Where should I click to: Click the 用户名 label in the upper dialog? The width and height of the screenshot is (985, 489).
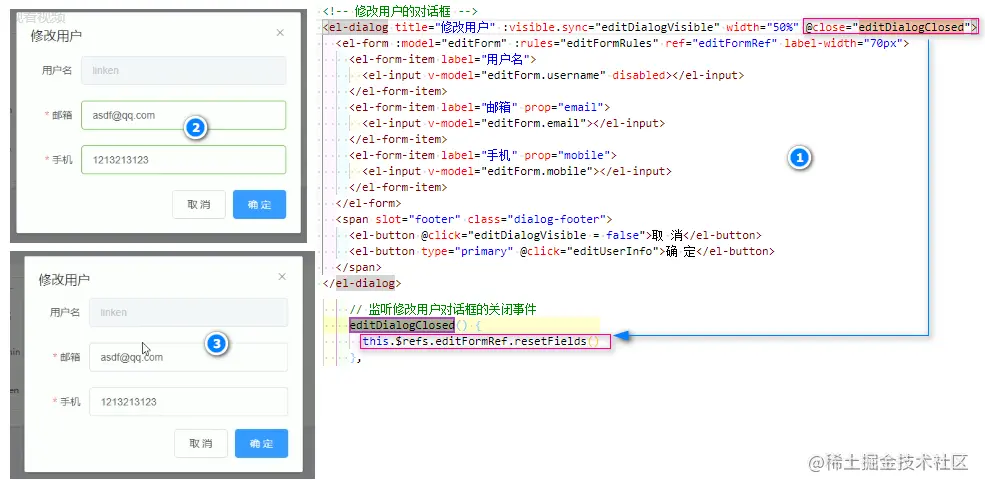point(57,71)
